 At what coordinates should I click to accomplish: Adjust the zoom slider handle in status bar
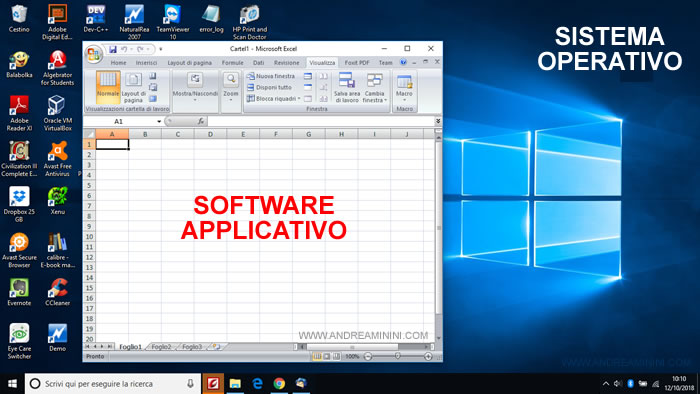[397, 356]
